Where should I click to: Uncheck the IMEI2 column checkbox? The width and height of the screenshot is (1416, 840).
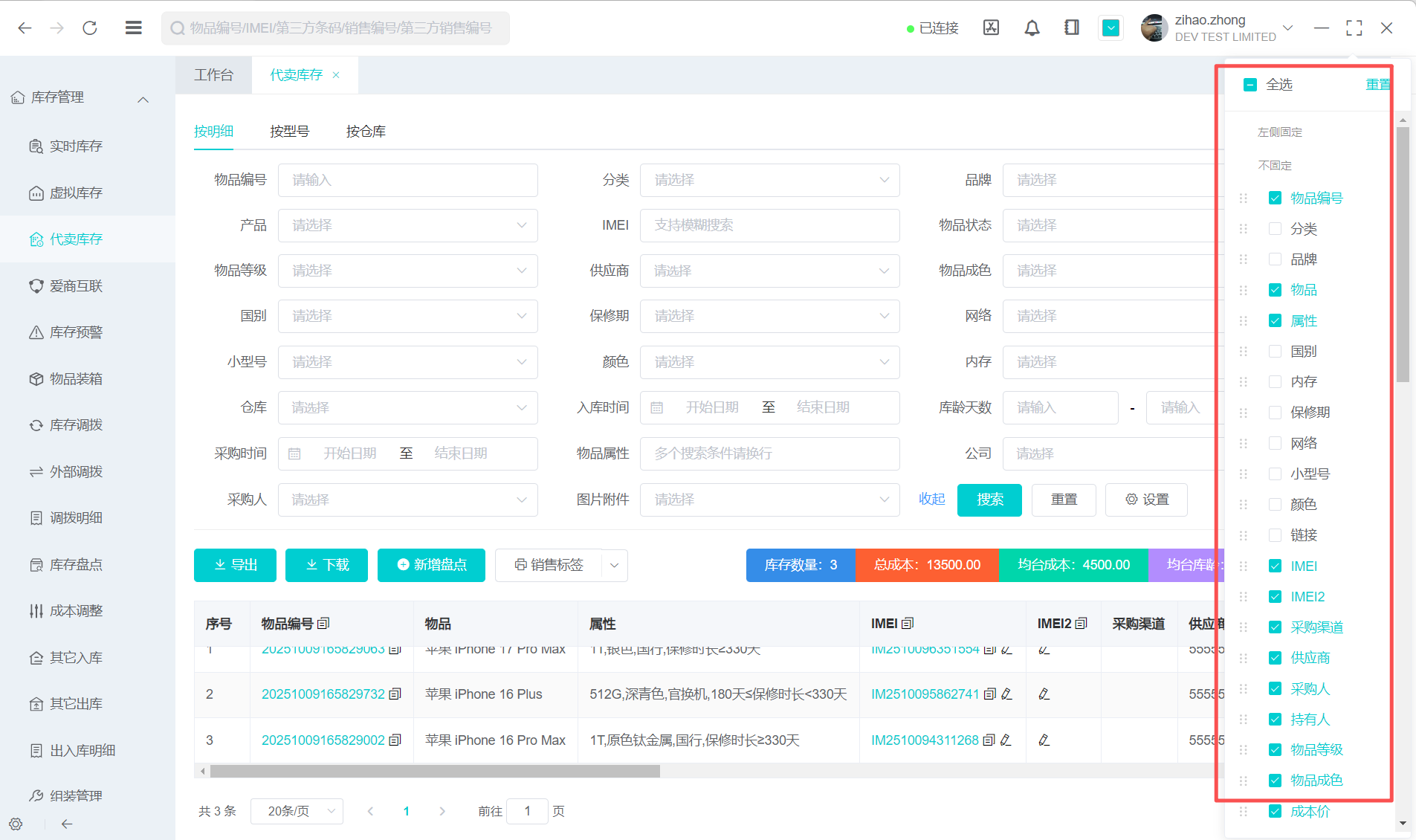coord(1275,597)
